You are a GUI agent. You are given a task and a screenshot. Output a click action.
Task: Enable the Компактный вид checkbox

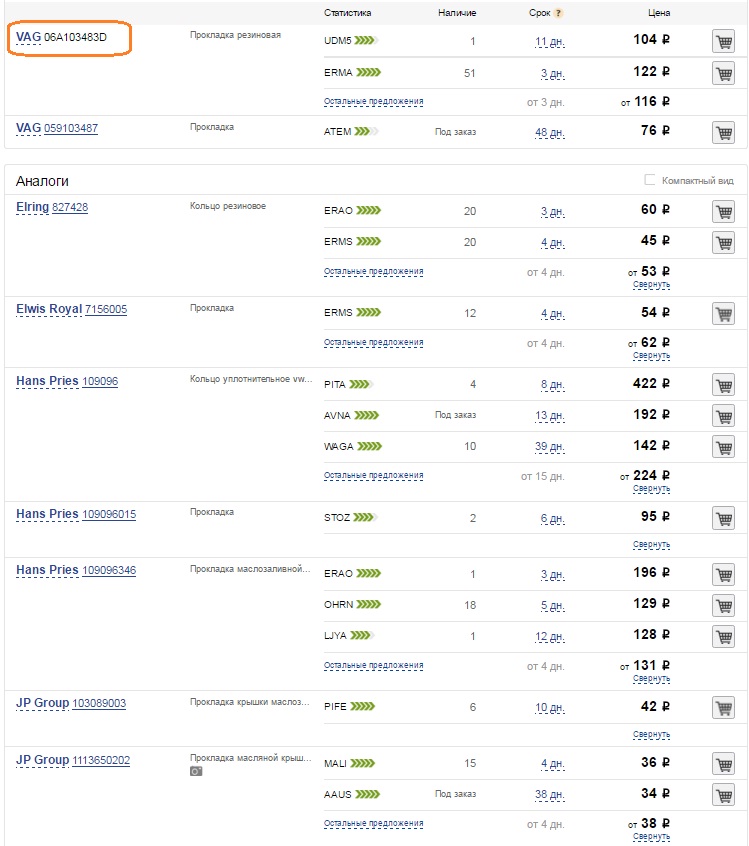point(650,180)
